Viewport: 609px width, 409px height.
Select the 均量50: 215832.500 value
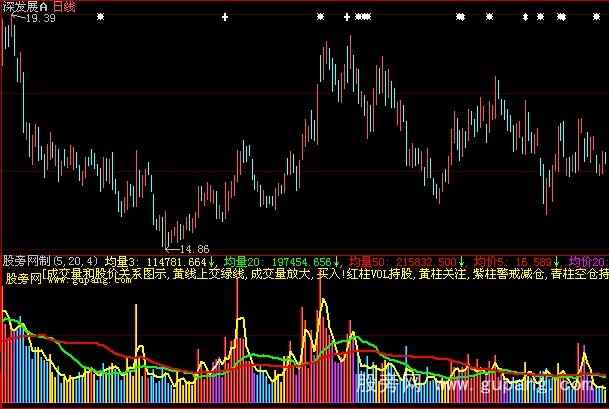click(402, 261)
